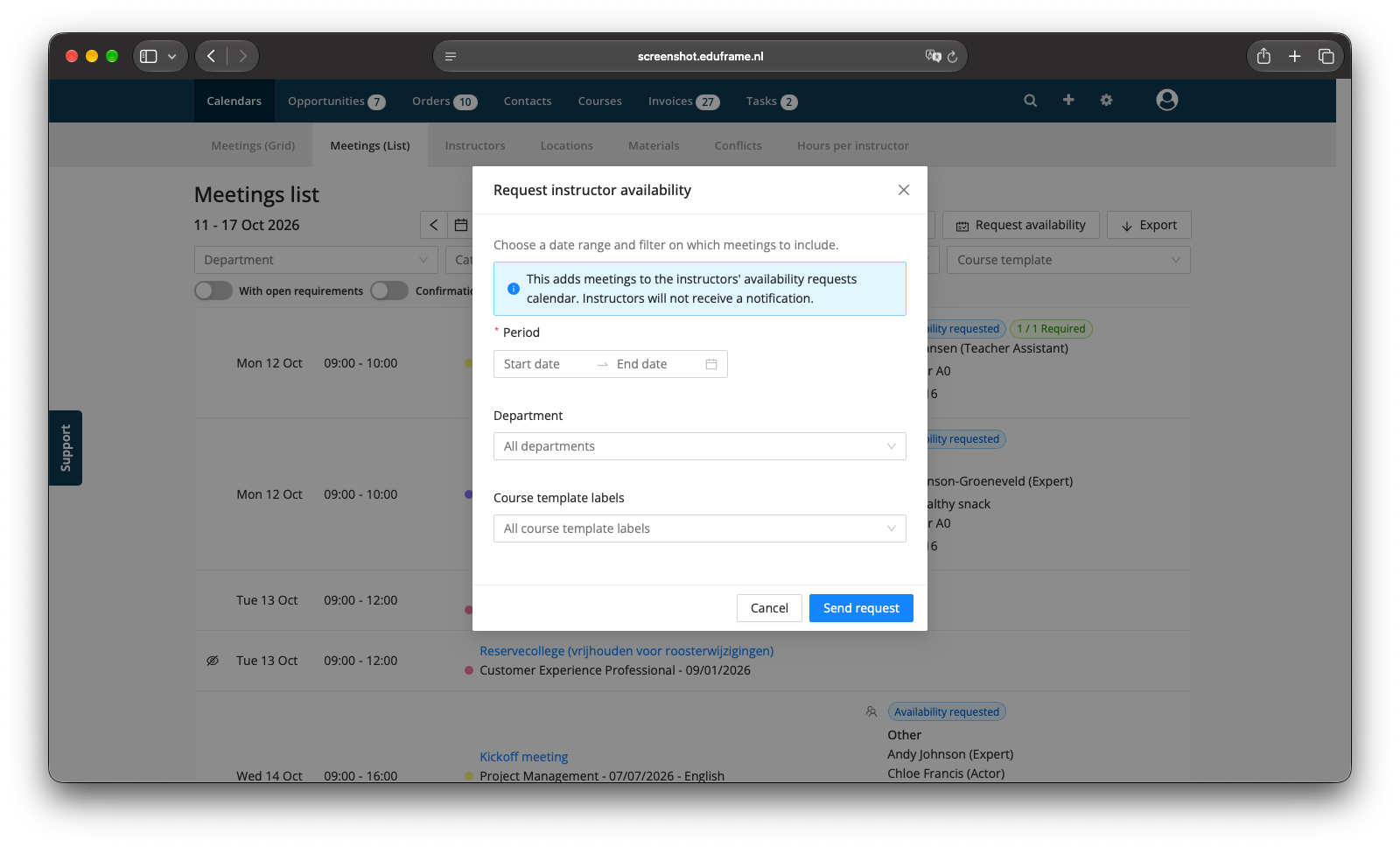Open the Instructors tab
Screen dimensions: 1400x847
[475, 146]
